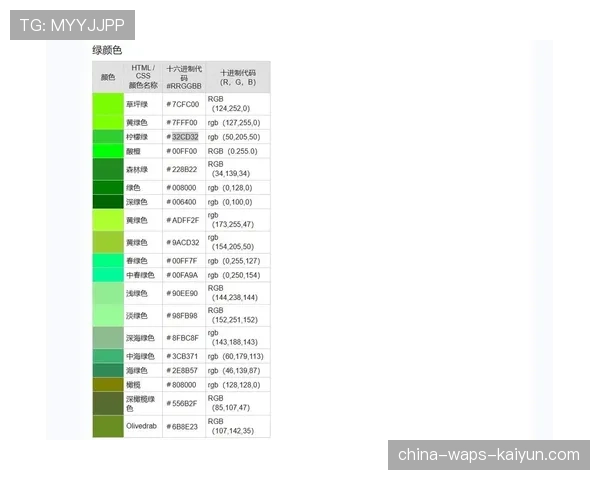
Task: Click the RGB (107,142,35) value
Action: click(x=231, y=426)
